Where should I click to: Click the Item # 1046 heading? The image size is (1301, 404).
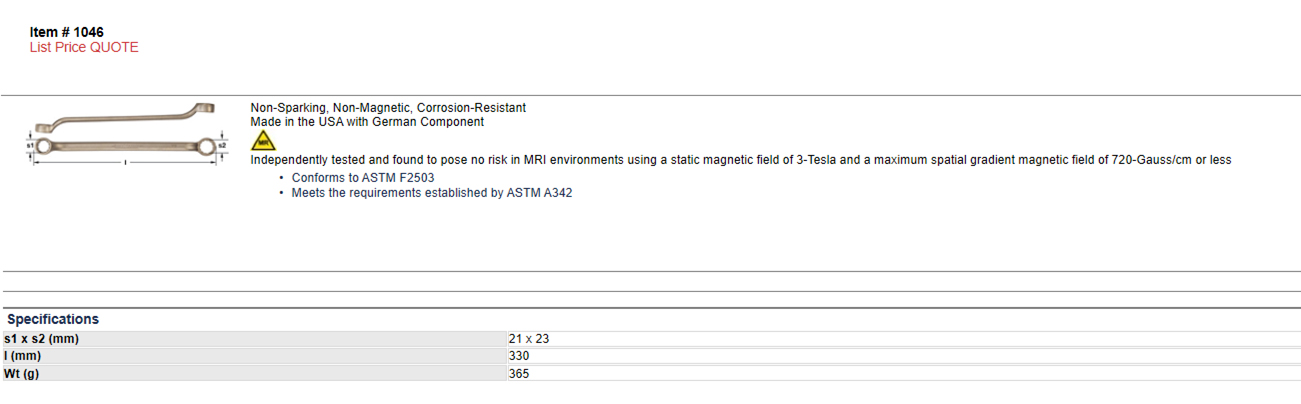[67, 32]
